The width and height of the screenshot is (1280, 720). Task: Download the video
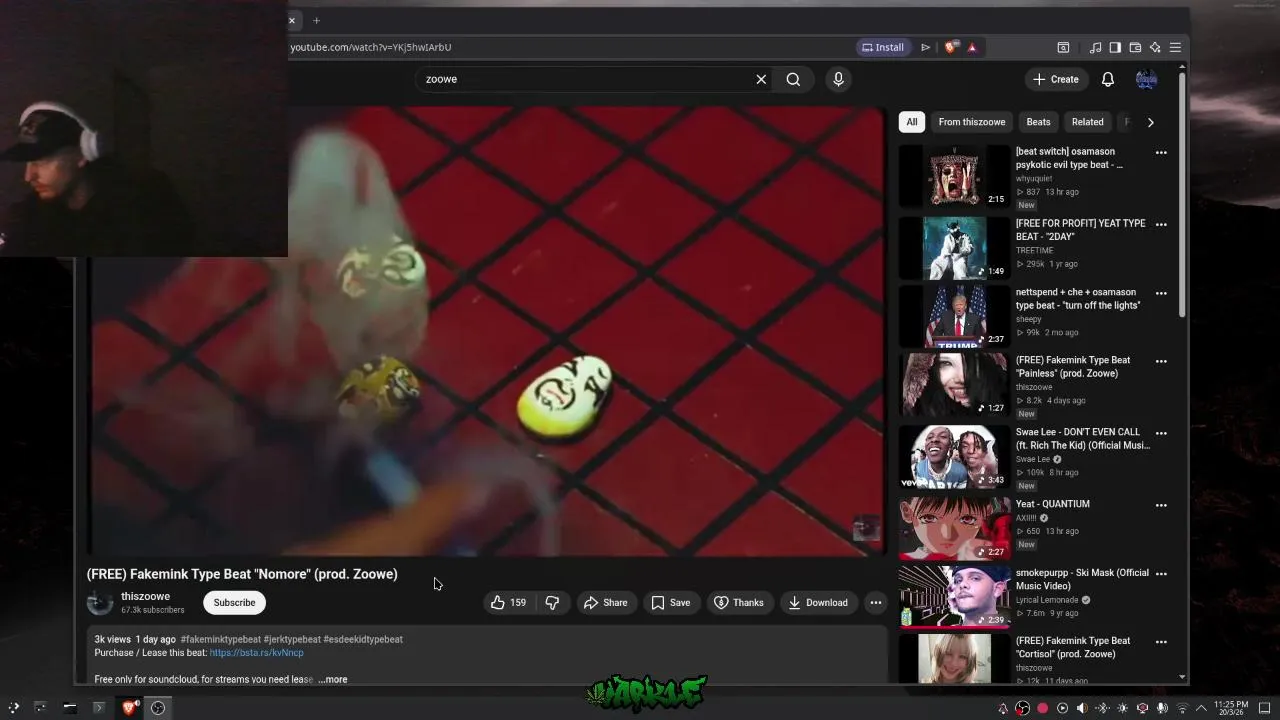[818, 602]
